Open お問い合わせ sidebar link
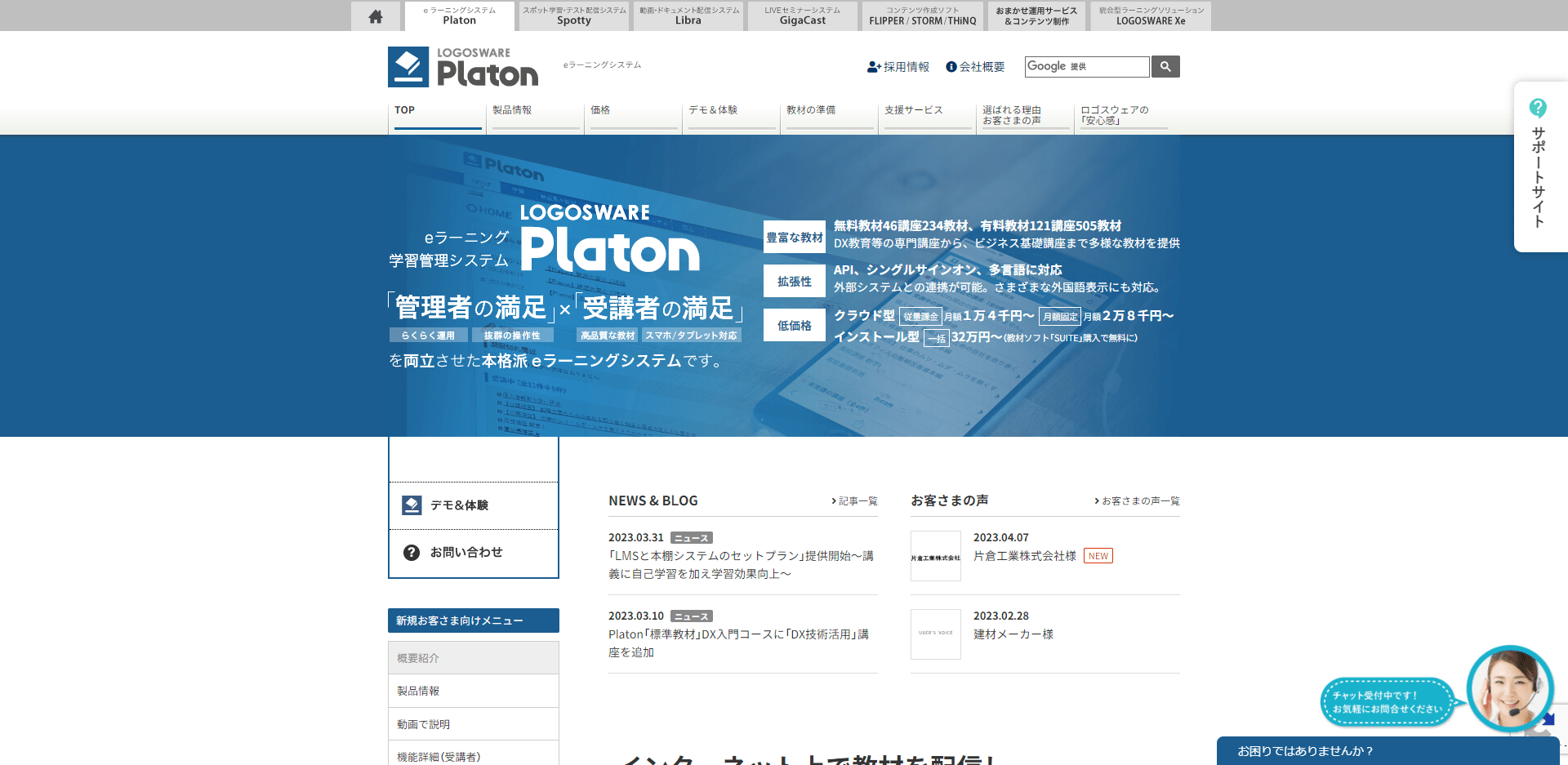The image size is (1568, 765). [x=474, y=553]
